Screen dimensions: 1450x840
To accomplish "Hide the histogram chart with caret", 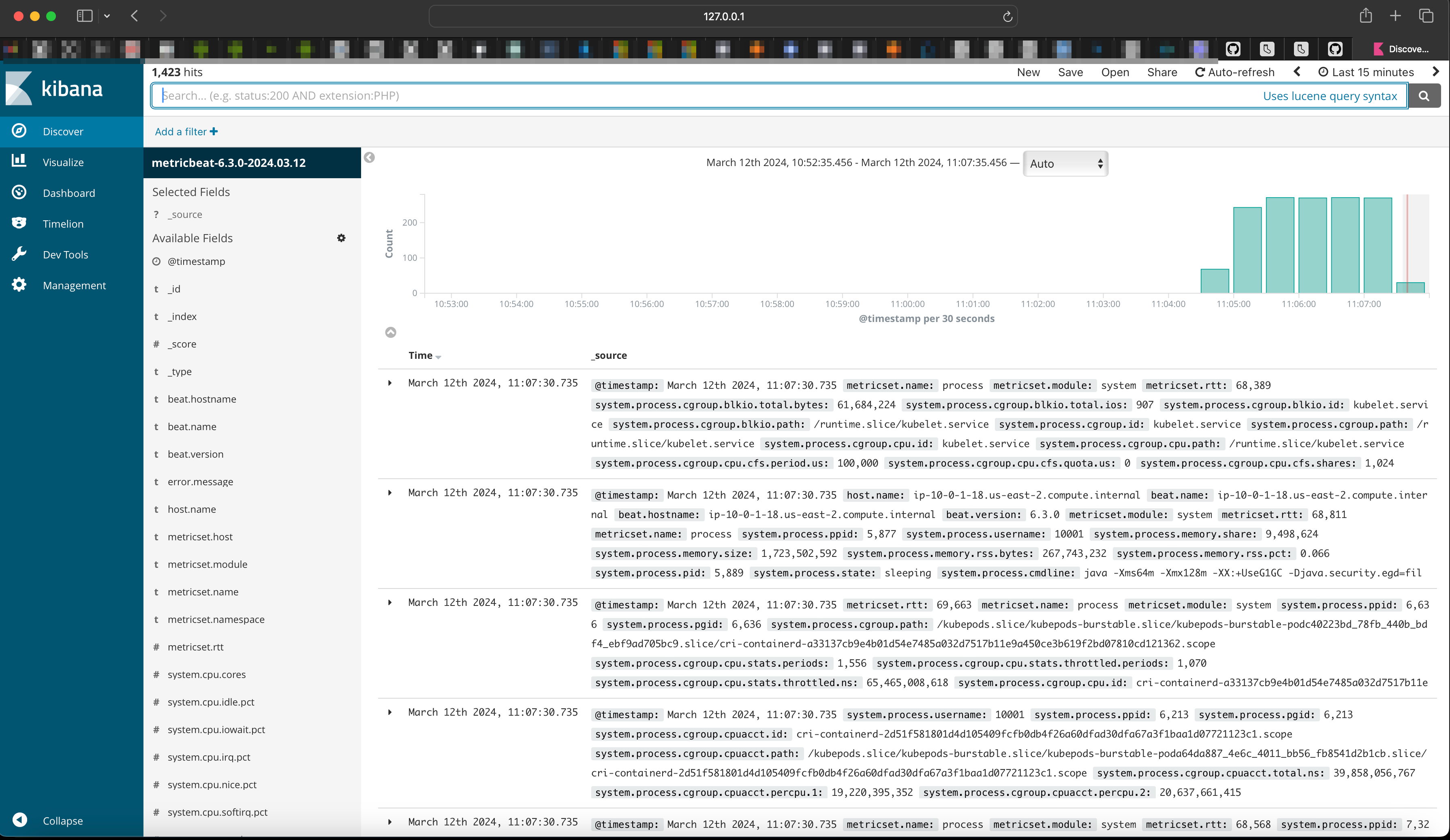I will pos(390,333).
